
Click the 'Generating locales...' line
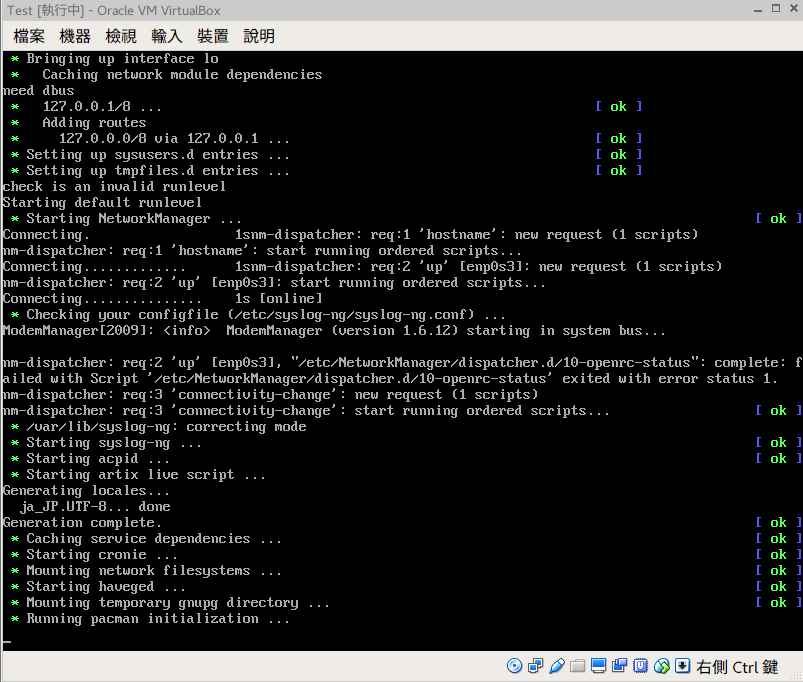click(x=86, y=491)
